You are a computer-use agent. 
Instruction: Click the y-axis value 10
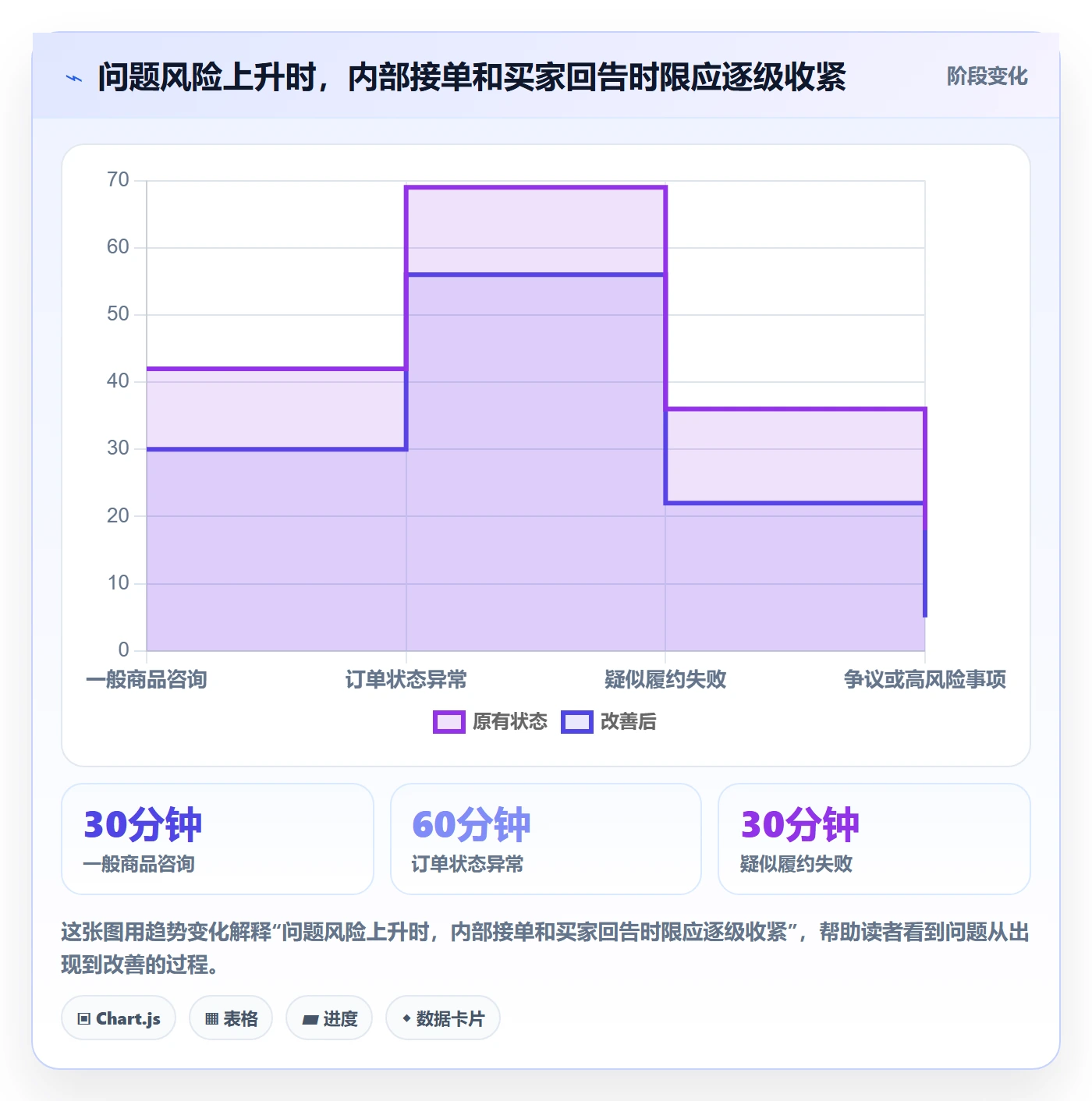point(118,583)
